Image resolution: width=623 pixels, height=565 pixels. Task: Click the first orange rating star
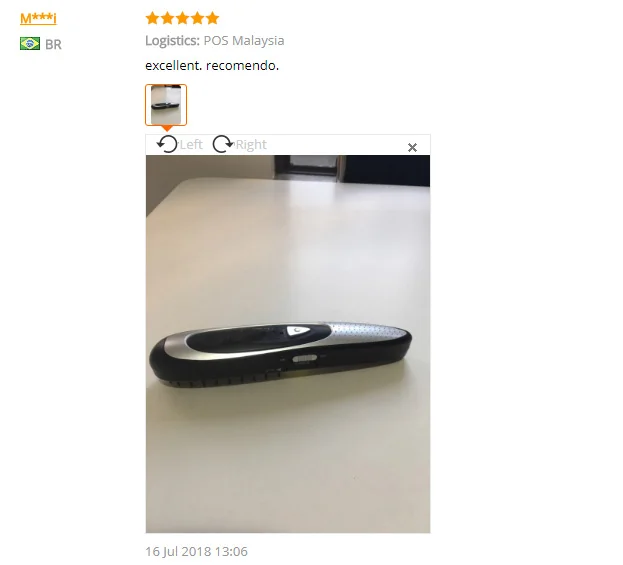(x=153, y=18)
